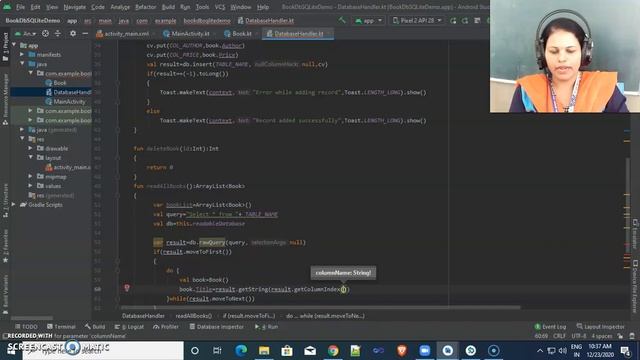The width and height of the screenshot is (640, 360).
Task: Click the editor horizontal scrollbar
Action: 320,307
